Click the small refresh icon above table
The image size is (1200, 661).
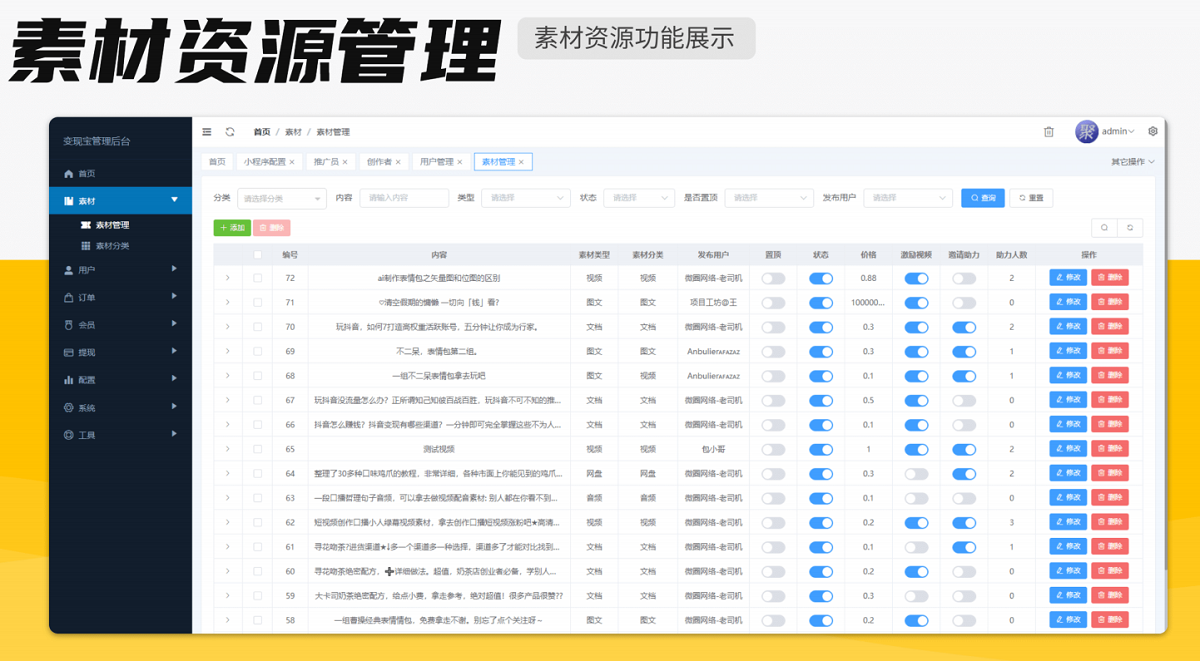(1130, 228)
